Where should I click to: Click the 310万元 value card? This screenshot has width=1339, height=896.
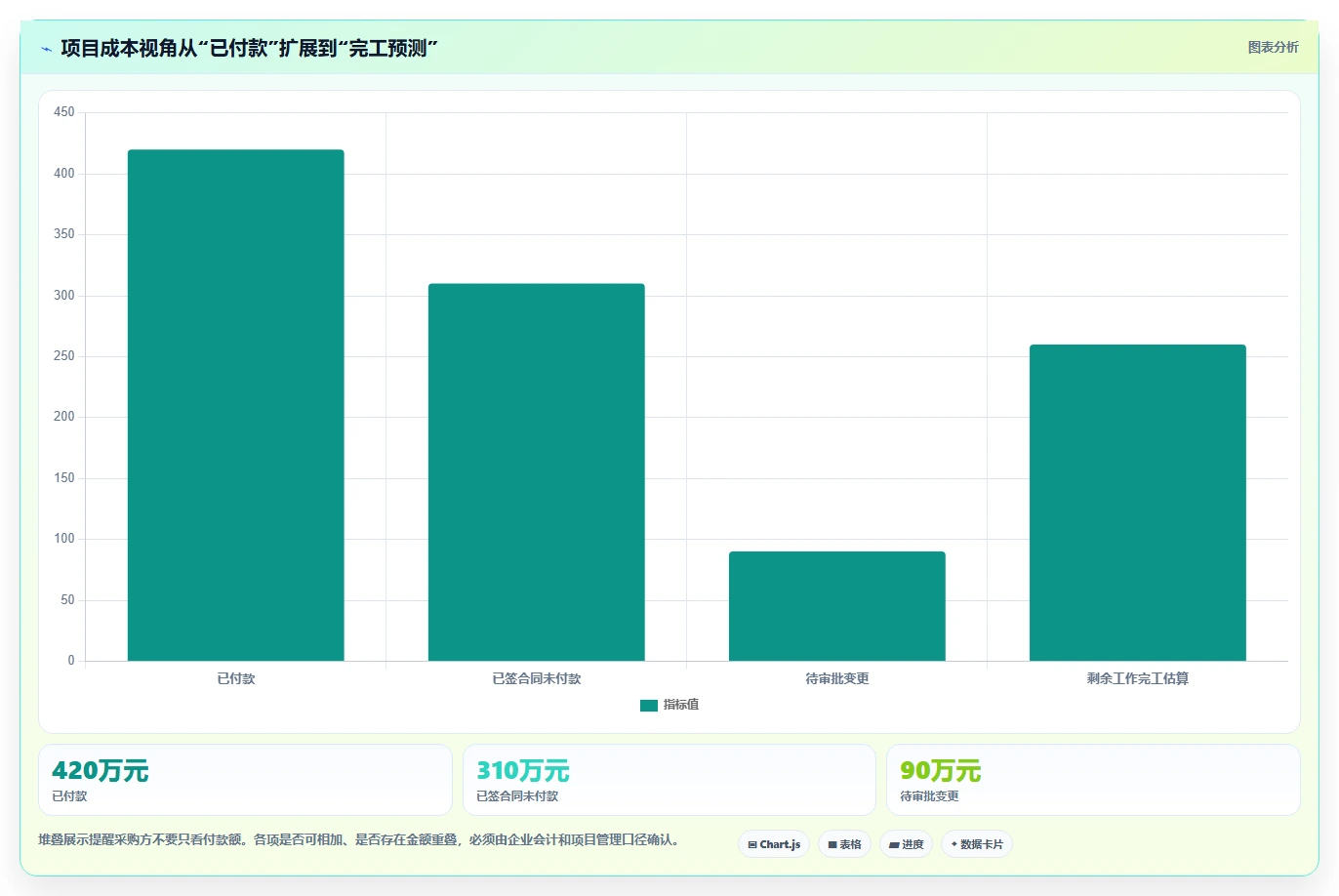click(669, 780)
